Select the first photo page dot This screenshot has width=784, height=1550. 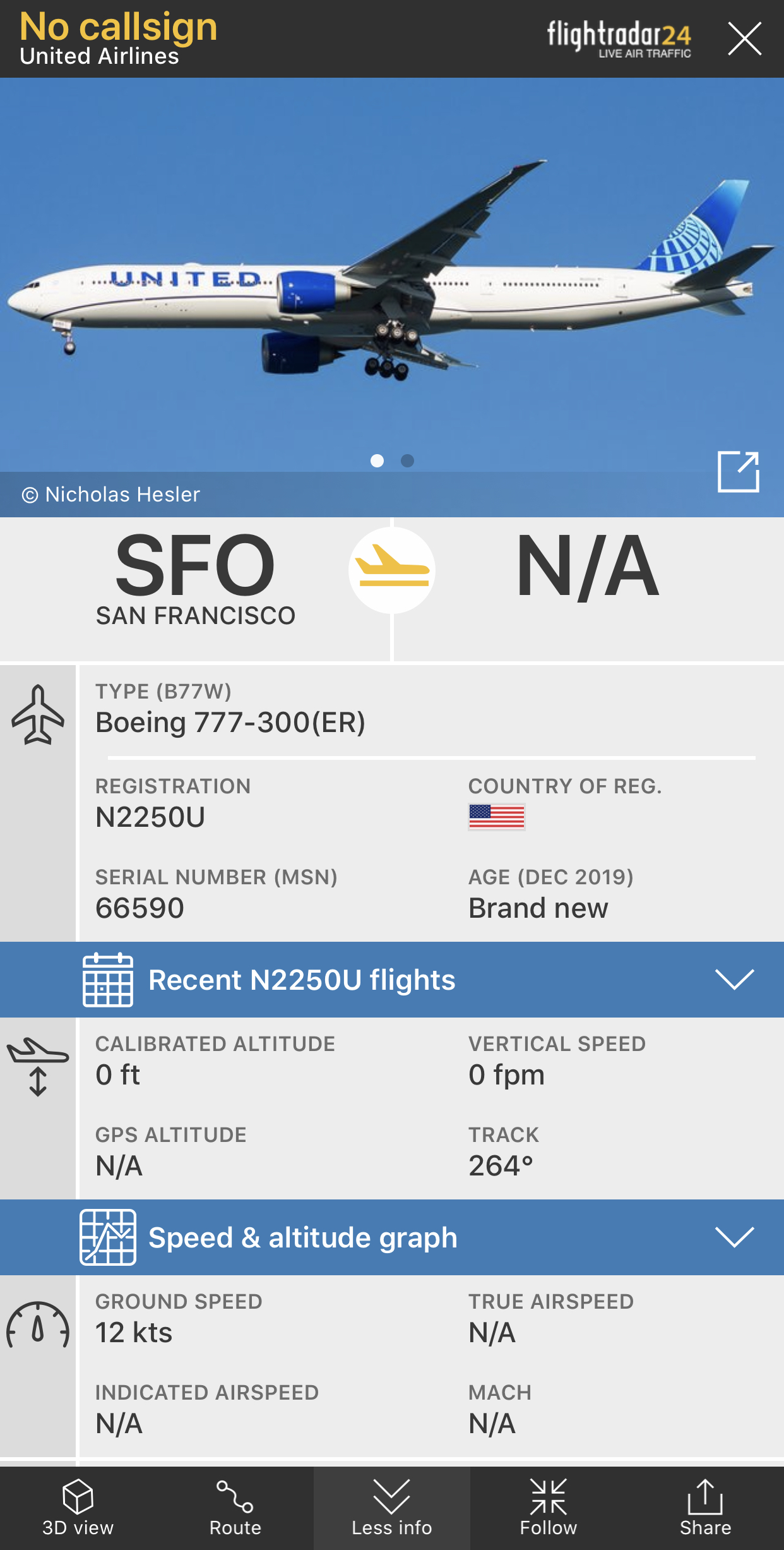377,461
